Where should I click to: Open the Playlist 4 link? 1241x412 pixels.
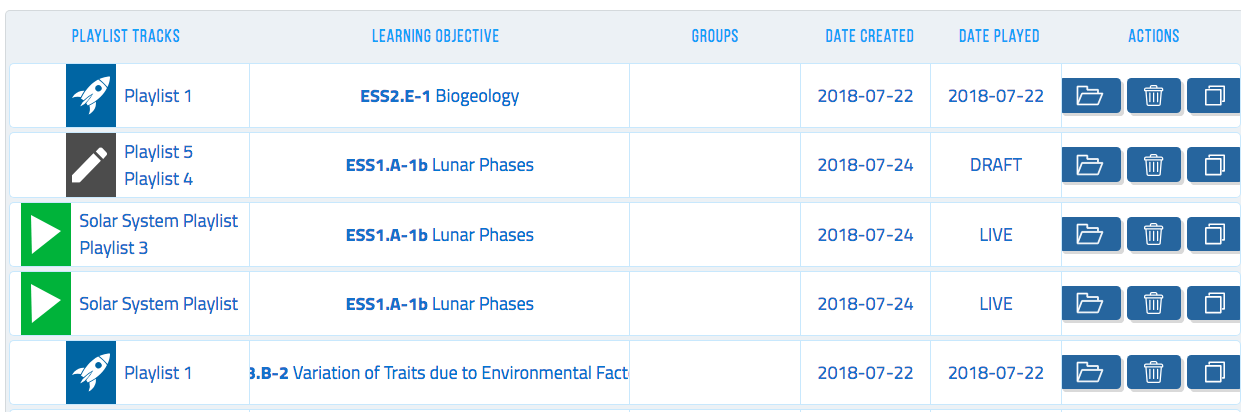[x=159, y=179]
